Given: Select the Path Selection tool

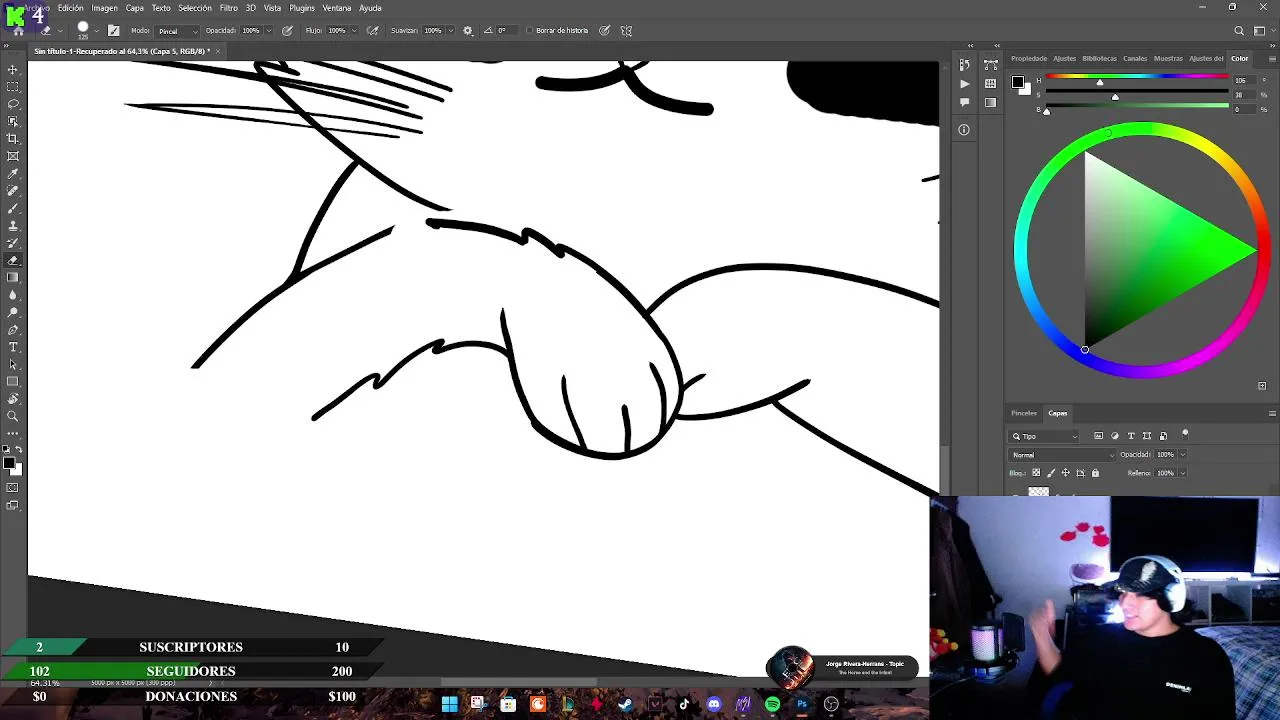Looking at the screenshot, I should click(13, 364).
